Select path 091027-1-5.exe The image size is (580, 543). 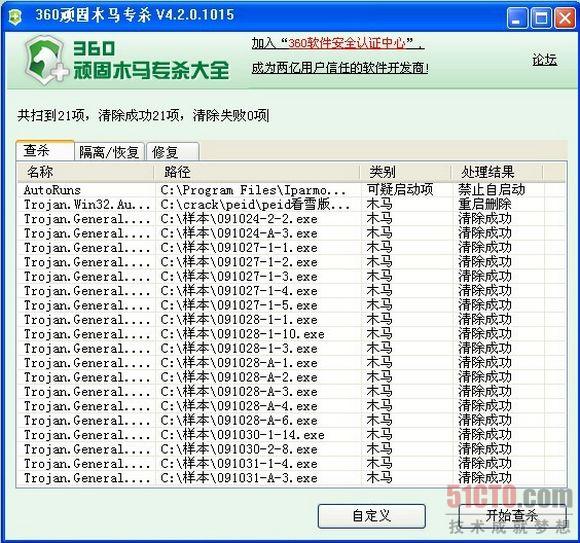239,306
